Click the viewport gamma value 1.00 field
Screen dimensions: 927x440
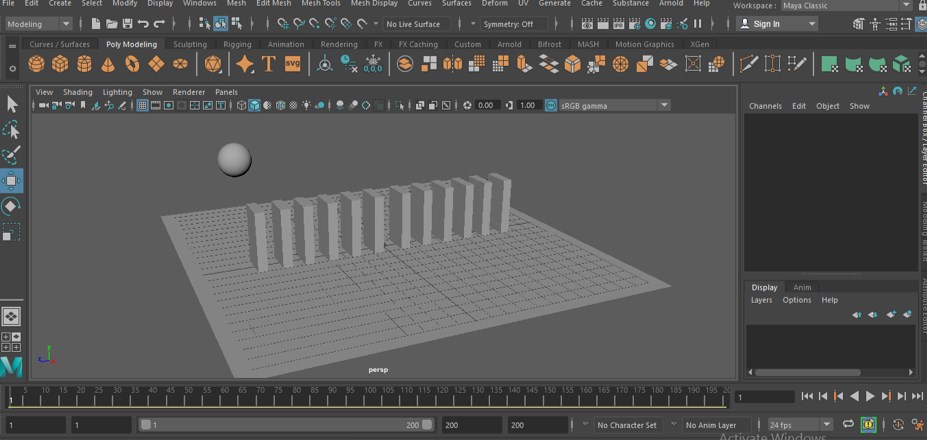tap(527, 105)
